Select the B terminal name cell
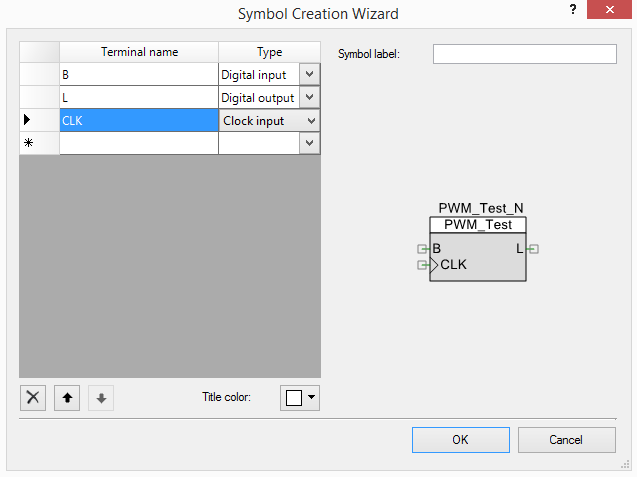Screen dimensions: 637x477 tap(139, 74)
